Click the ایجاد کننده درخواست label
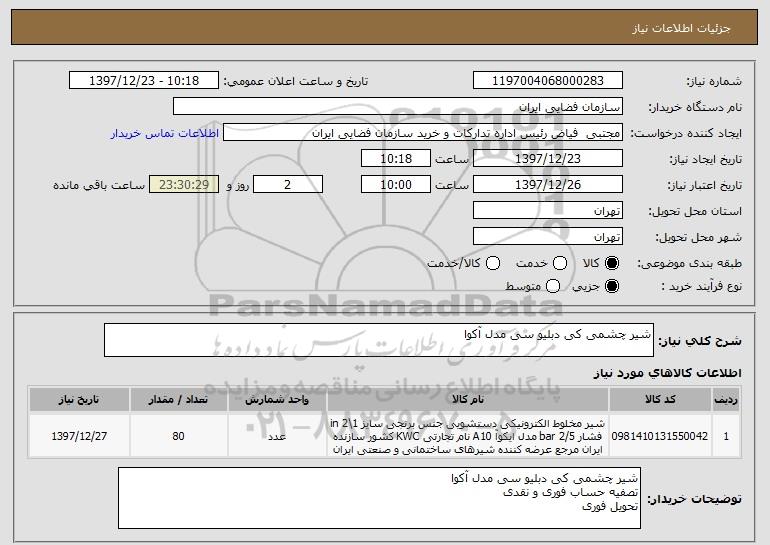The width and height of the screenshot is (770, 545). click(x=686, y=133)
